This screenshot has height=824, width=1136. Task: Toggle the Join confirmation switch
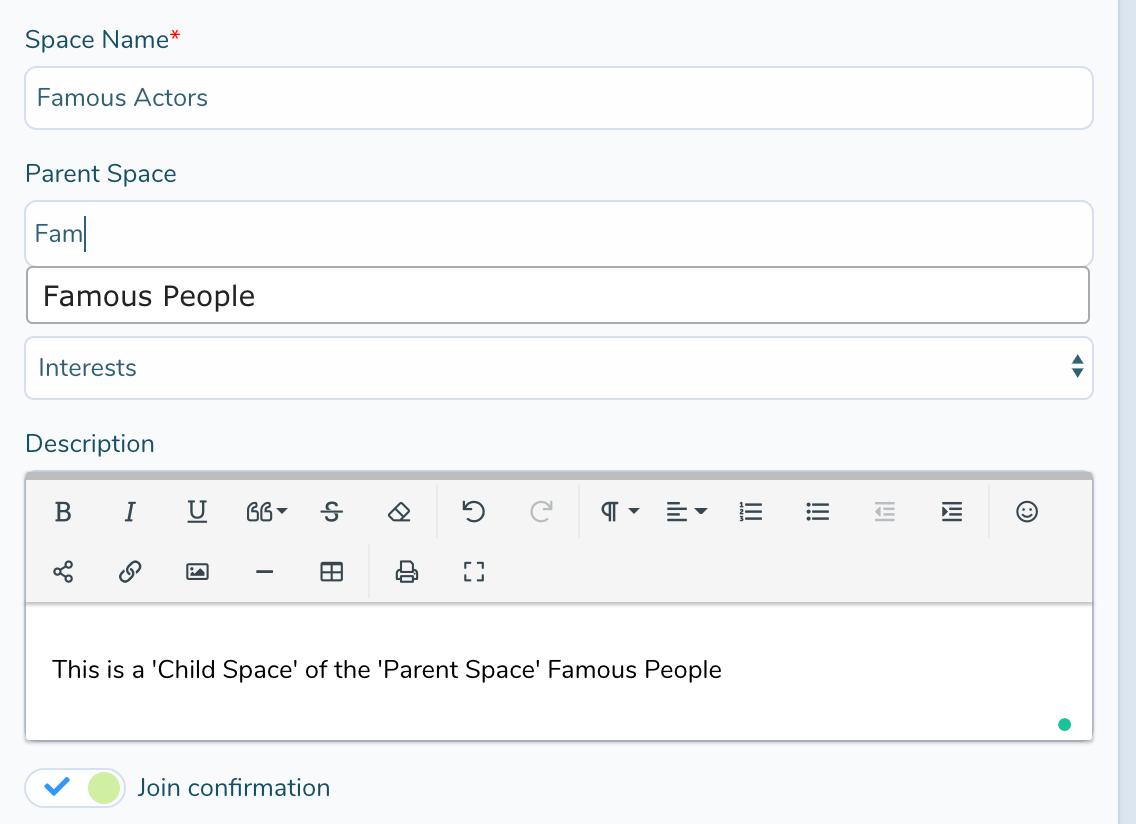coord(76,788)
